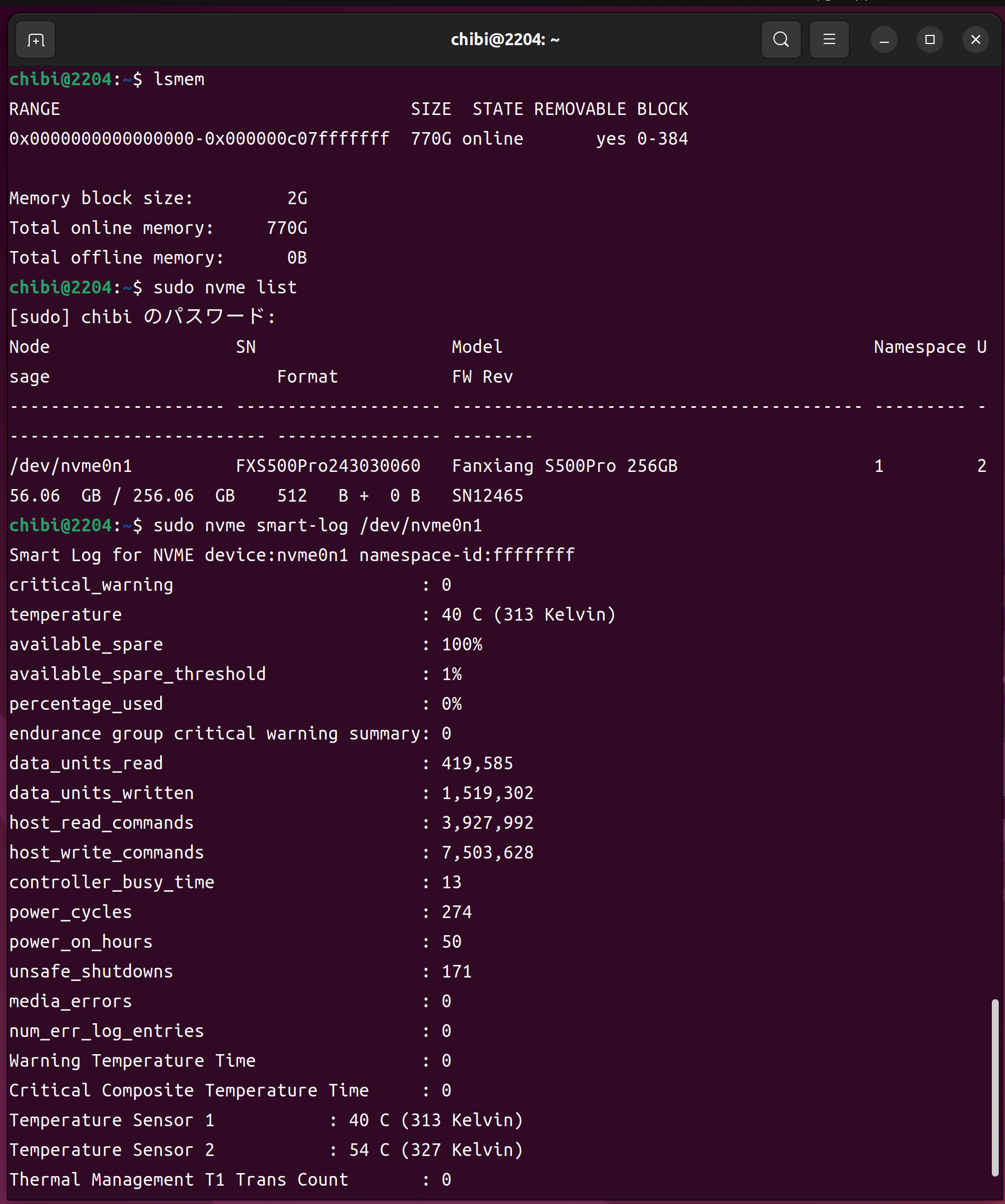This screenshot has width=1005, height=1204.
Task: Click the terminal vertical scrollbar thumb
Action: [x=995, y=1088]
